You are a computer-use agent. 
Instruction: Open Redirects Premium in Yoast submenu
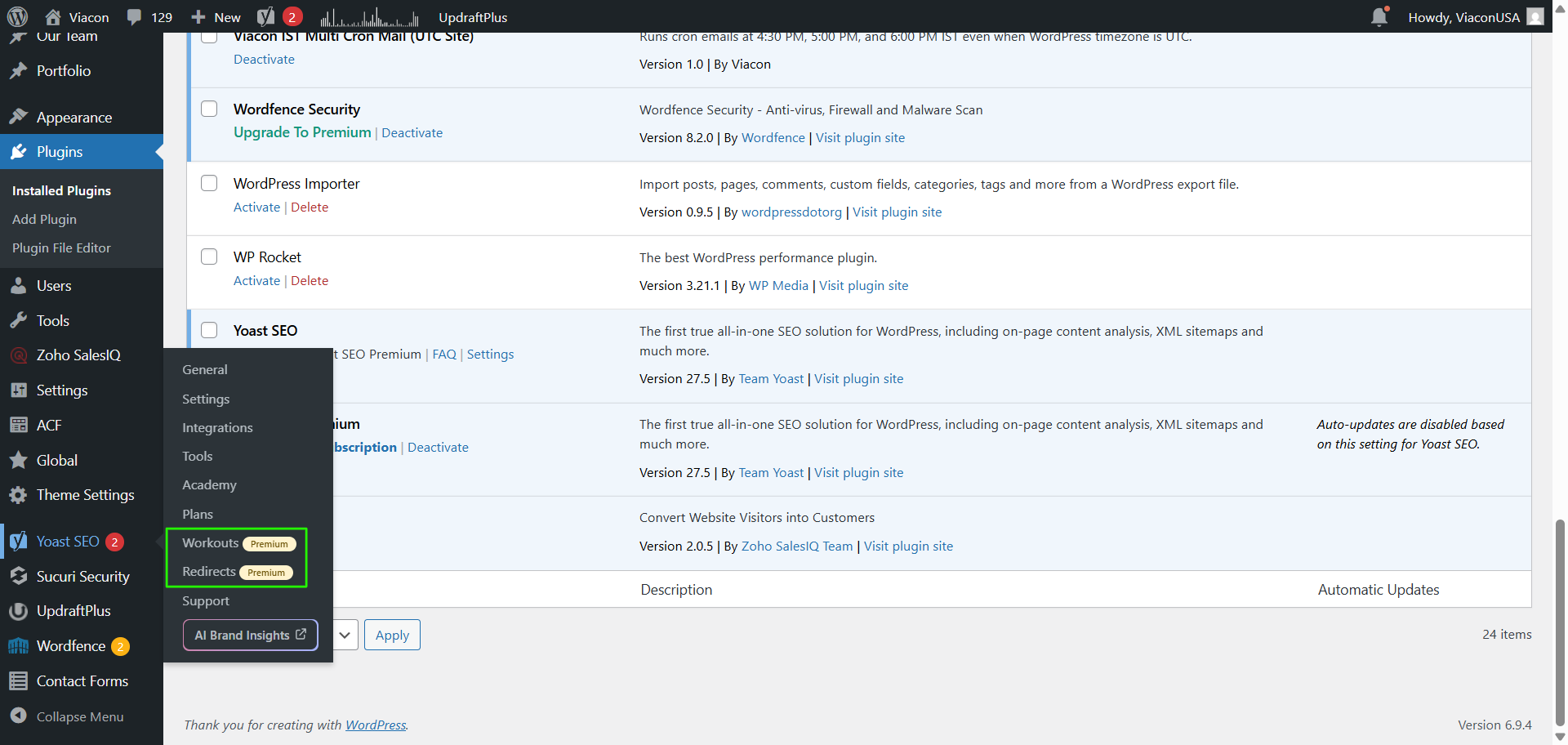click(x=237, y=572)
